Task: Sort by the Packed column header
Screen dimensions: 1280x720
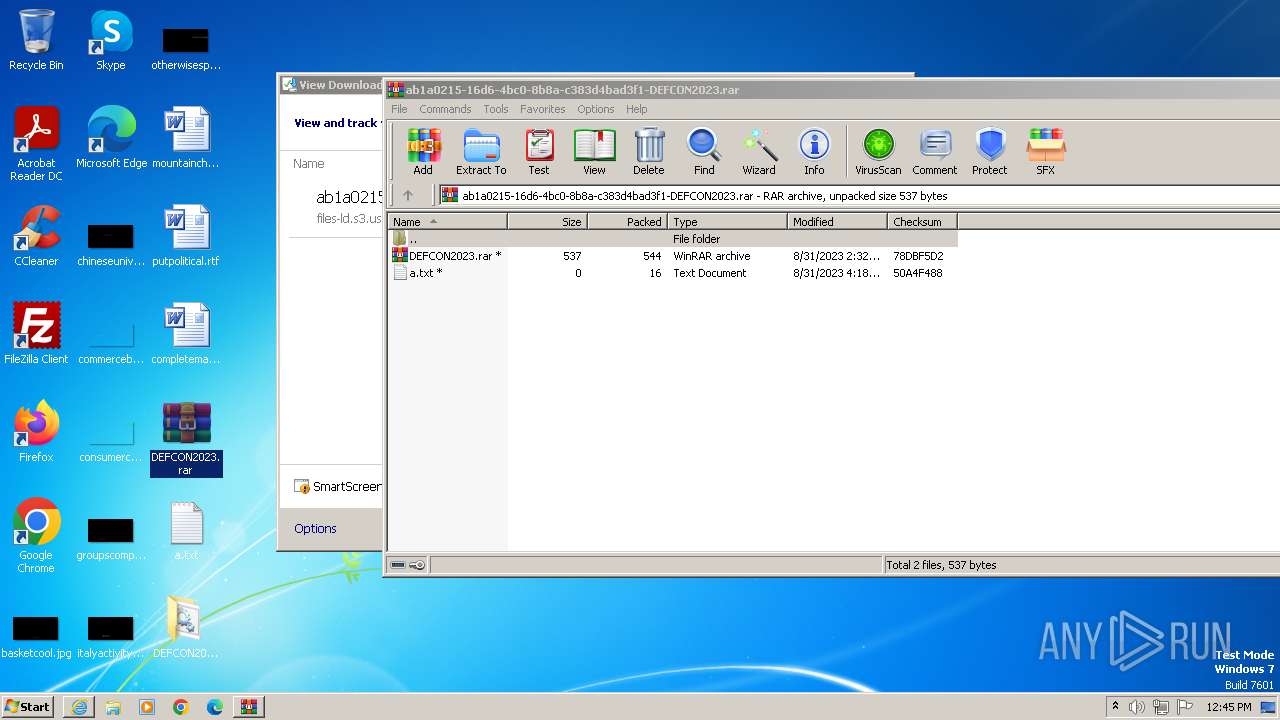Action: click(x=628, y=222)
